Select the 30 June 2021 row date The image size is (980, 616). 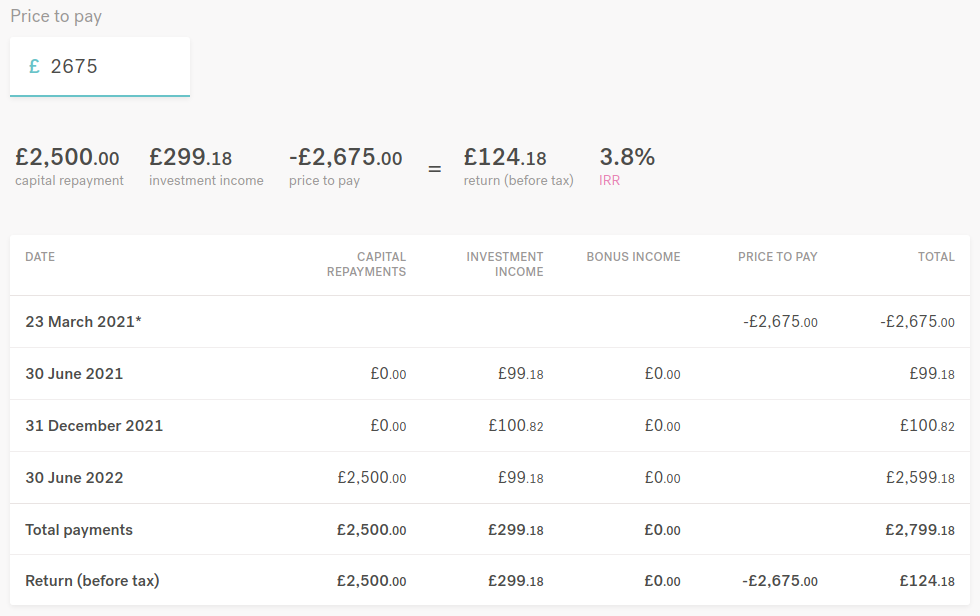[x=74, y=374]
